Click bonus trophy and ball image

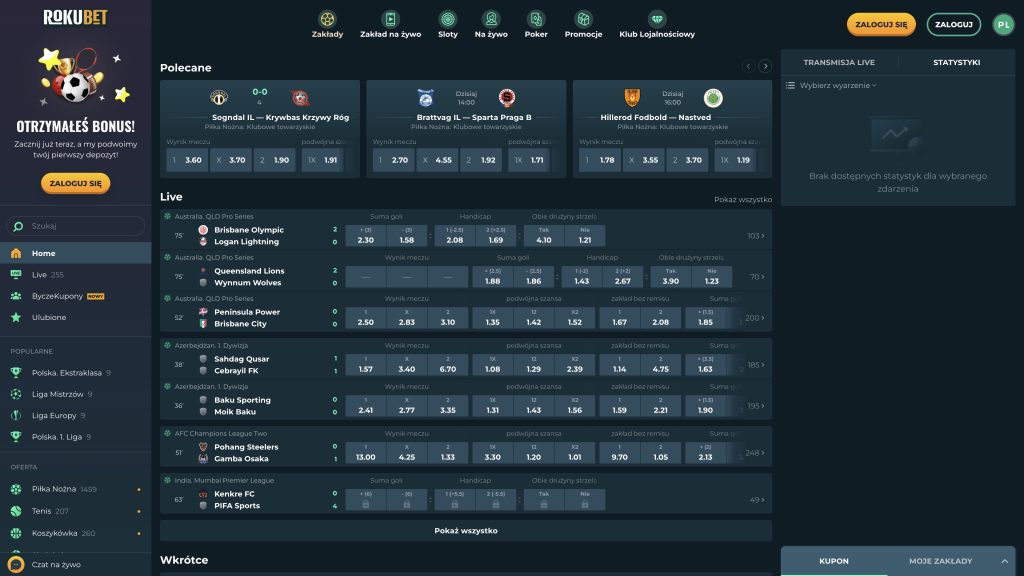point(76,76)
